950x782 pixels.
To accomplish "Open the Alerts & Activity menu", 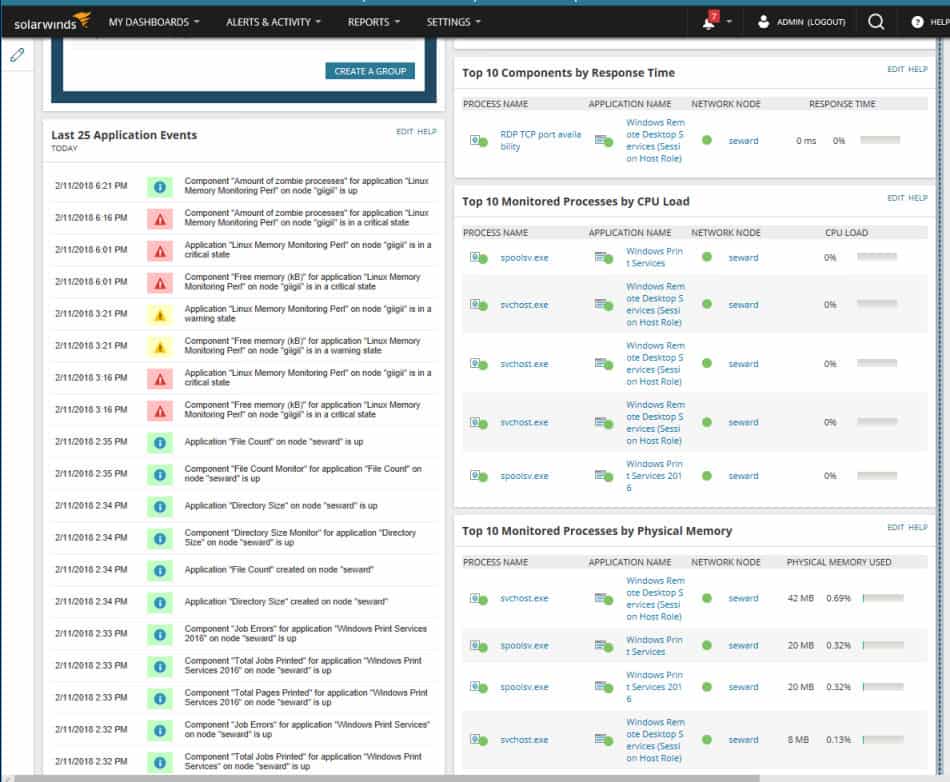I will coord(273,22).
